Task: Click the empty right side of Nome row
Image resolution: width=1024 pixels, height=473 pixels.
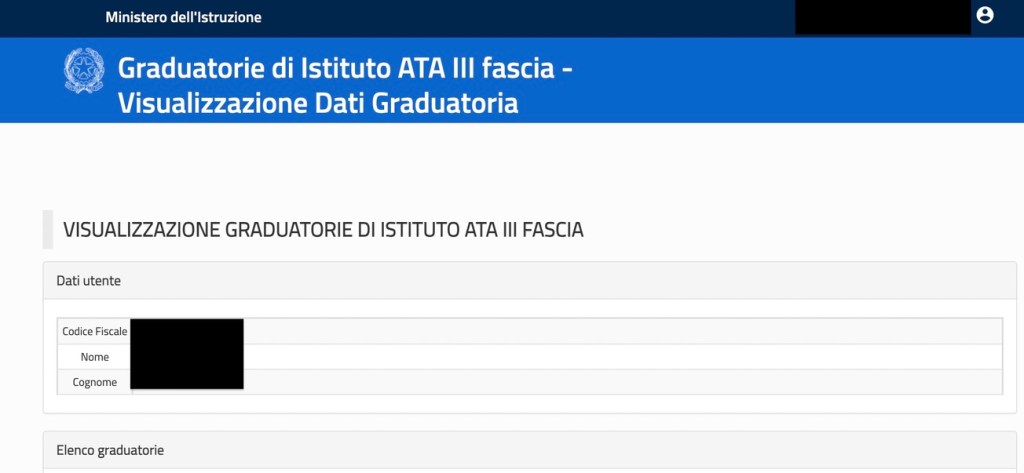Action: [620, 357]
